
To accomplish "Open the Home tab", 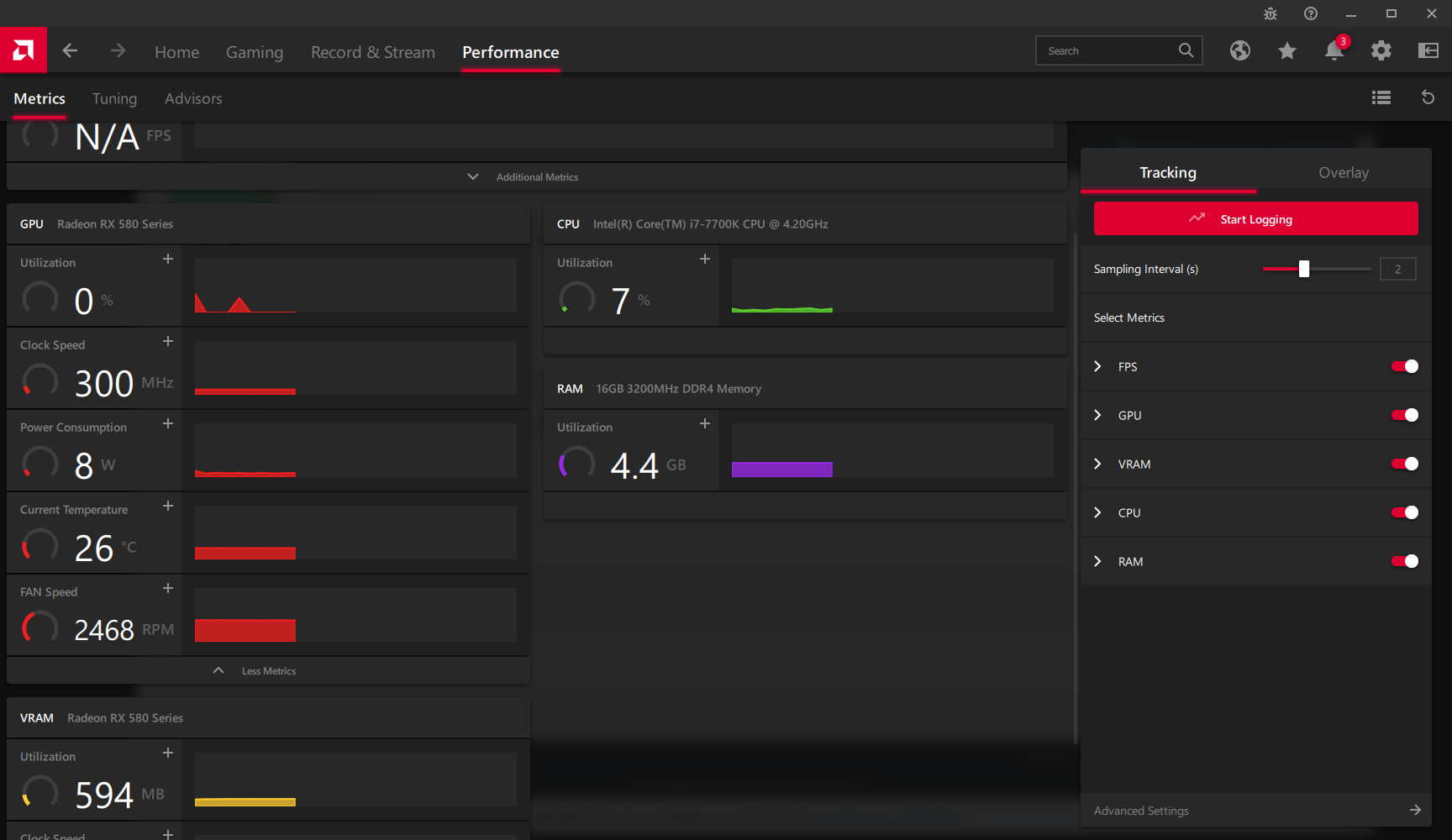I will pyautogui.click(x=177, y=52).
